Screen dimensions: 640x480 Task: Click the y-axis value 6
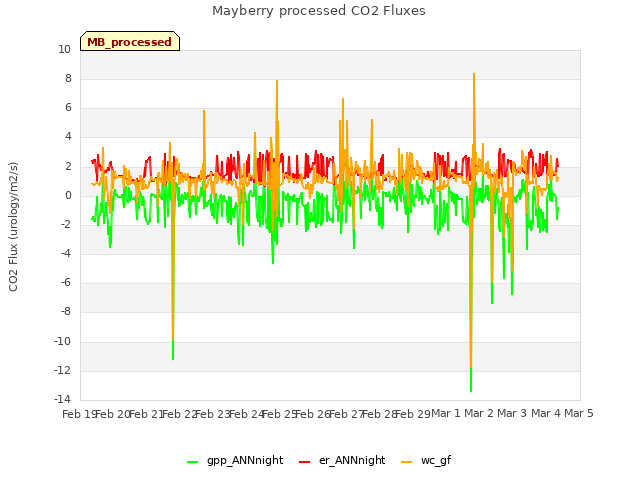pos(68,108)
